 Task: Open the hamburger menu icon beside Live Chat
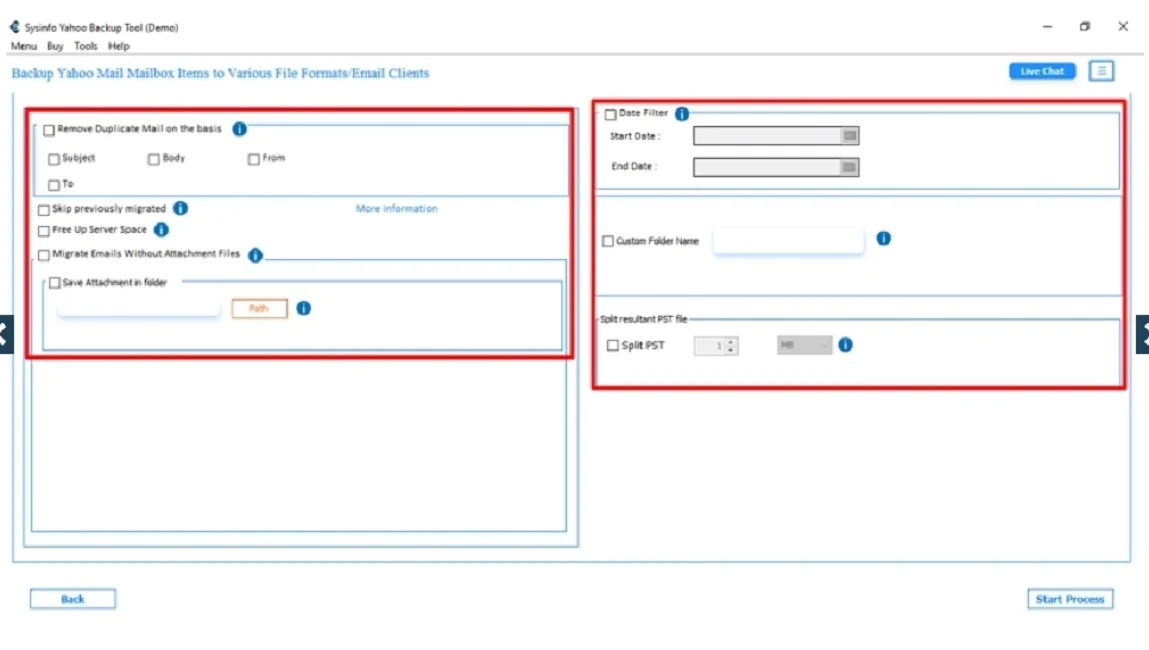1101,71
